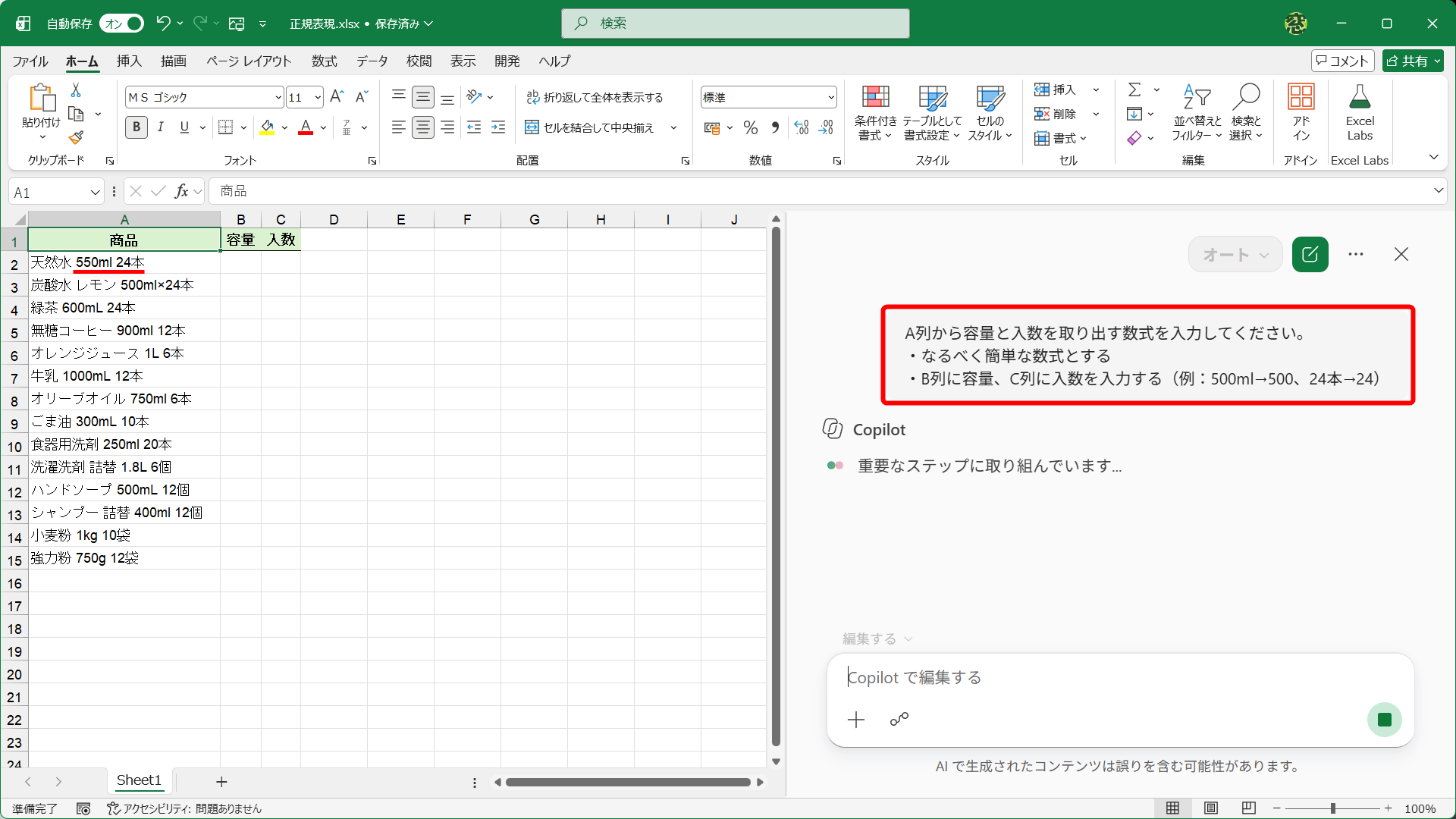Select the Sheet1 worksheet tab
Viewport: 1456px width, 819px height.
tap(139, 780)
